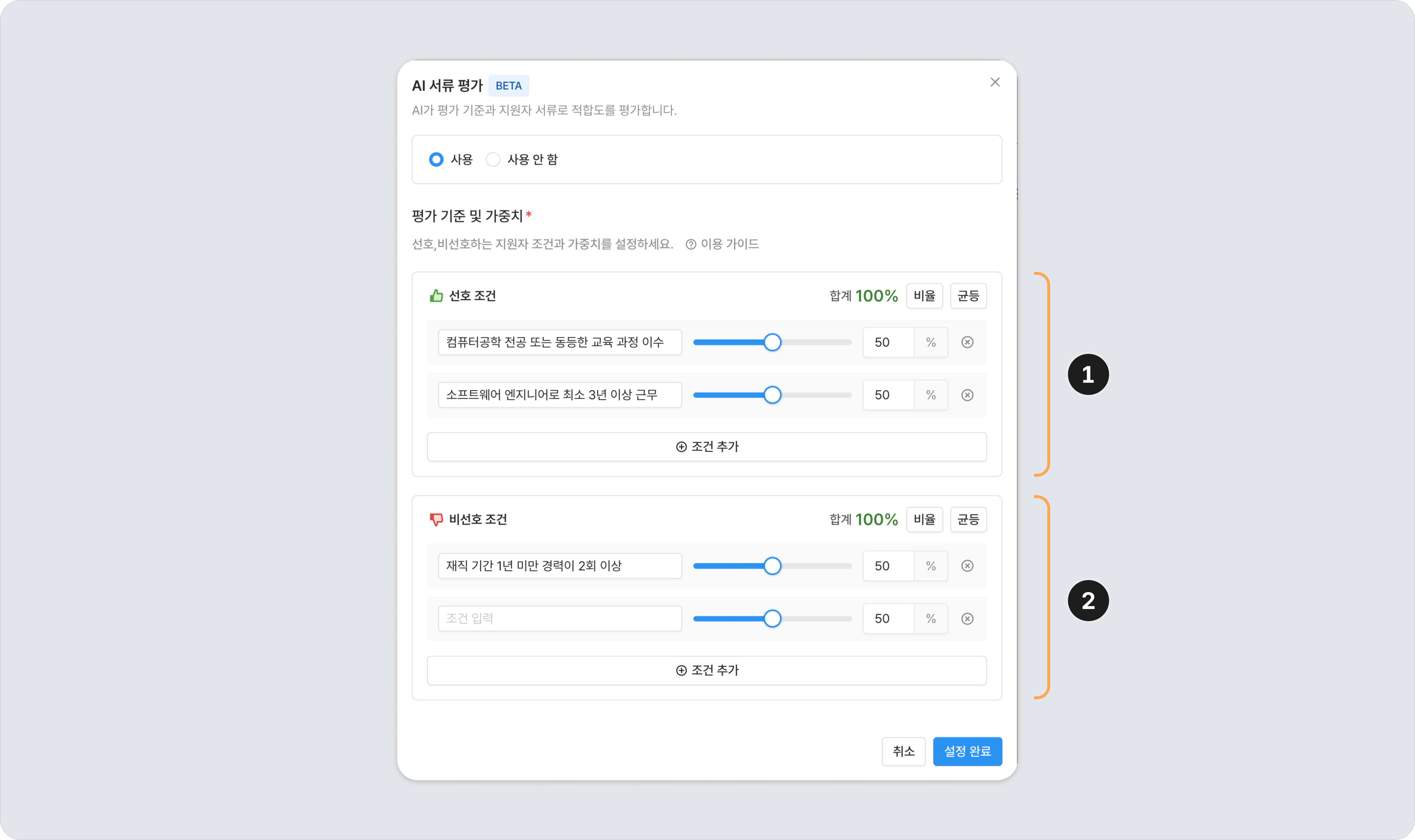Select the 사용 안 함 radio option
Screen dimensions: 1415x840
pyautogui.click(x=493, y=160)
